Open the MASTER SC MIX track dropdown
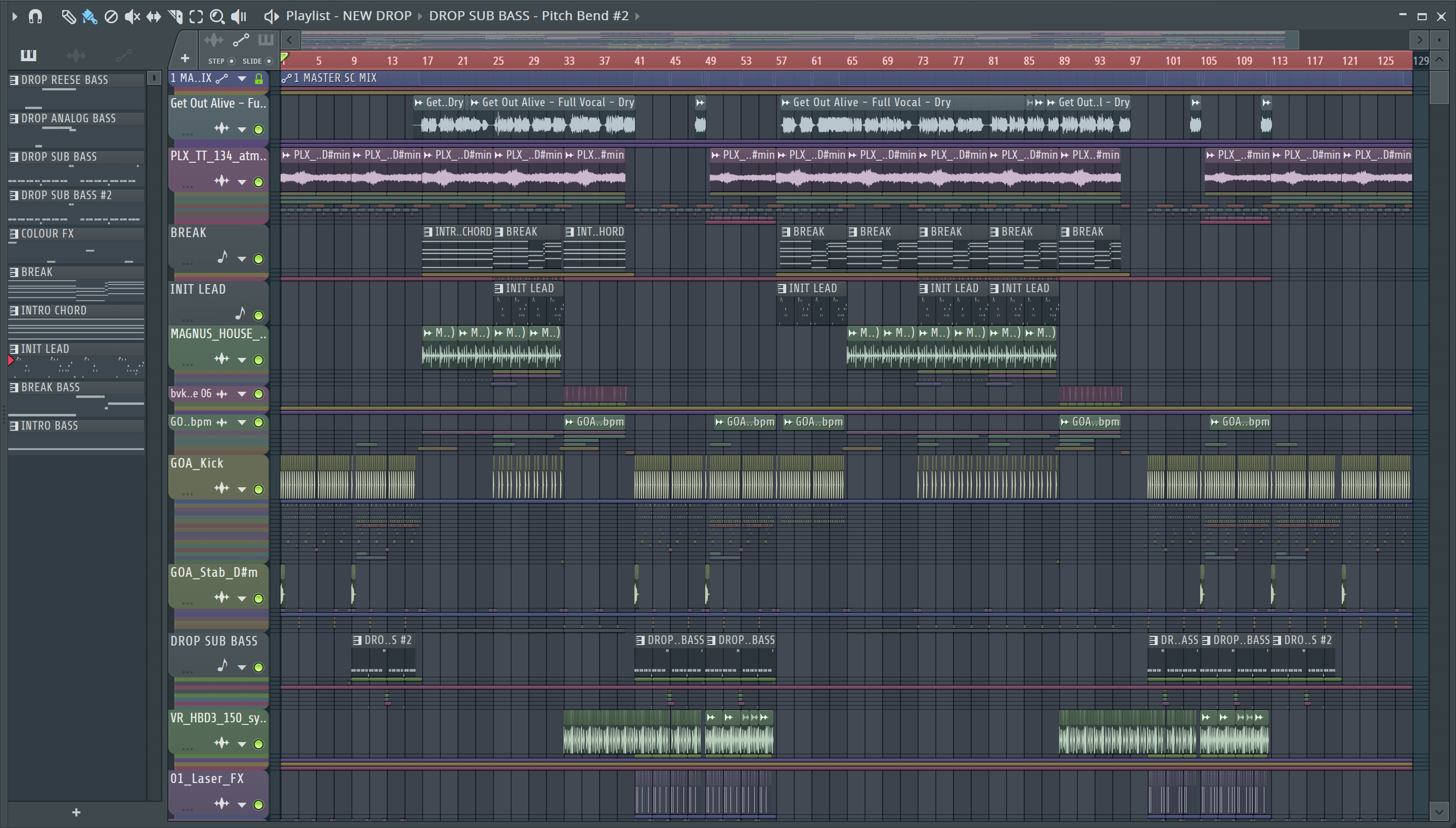This screenshot has width=1456, height=828. pyautogui.click(x=242, y=78)
